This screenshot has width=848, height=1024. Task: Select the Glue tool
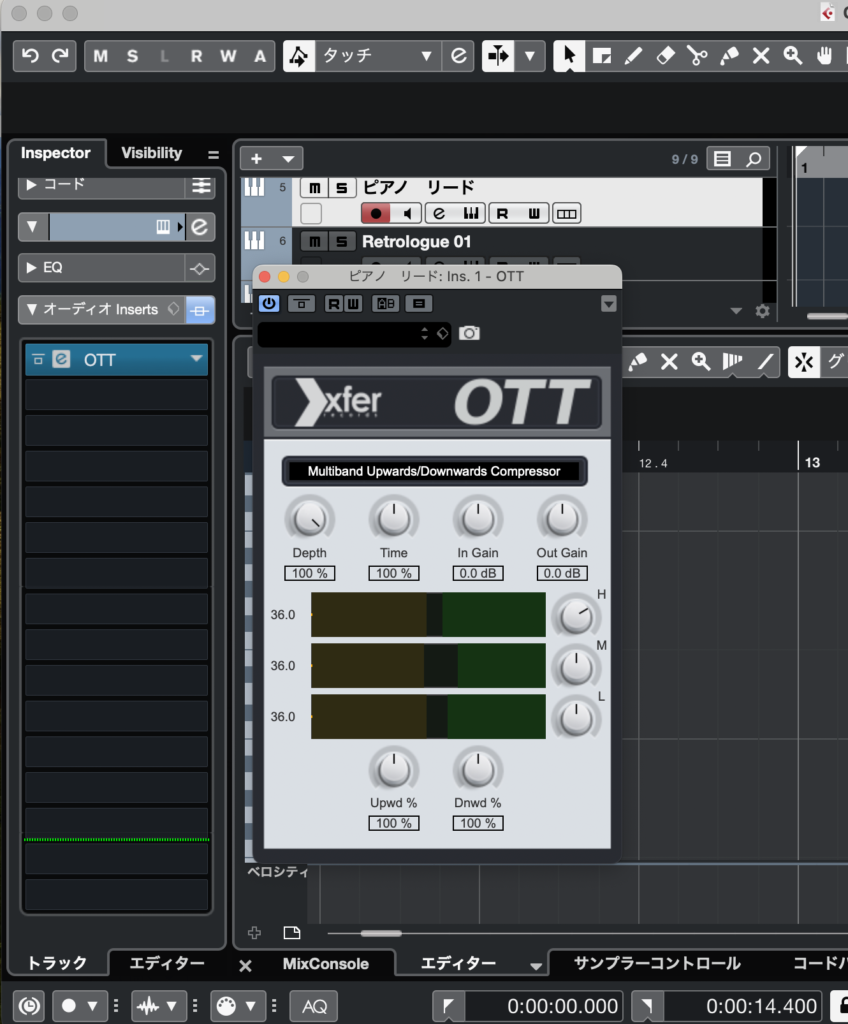click(729, 56)
